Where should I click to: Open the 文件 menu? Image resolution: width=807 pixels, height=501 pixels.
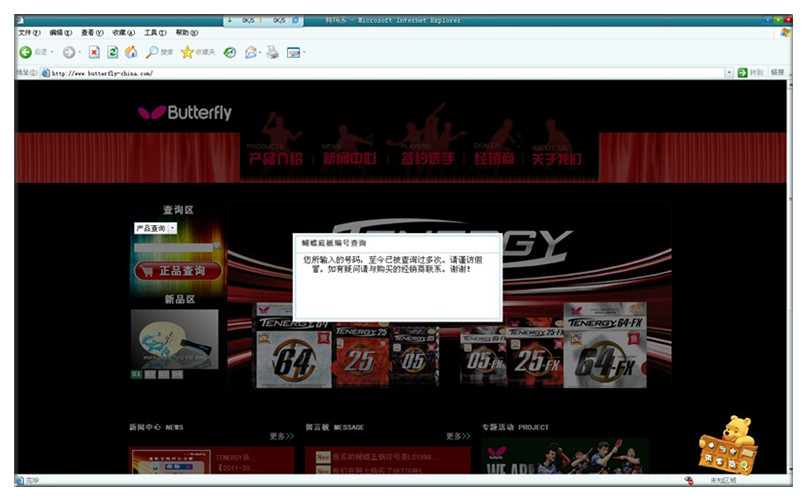tap(29, 32)
